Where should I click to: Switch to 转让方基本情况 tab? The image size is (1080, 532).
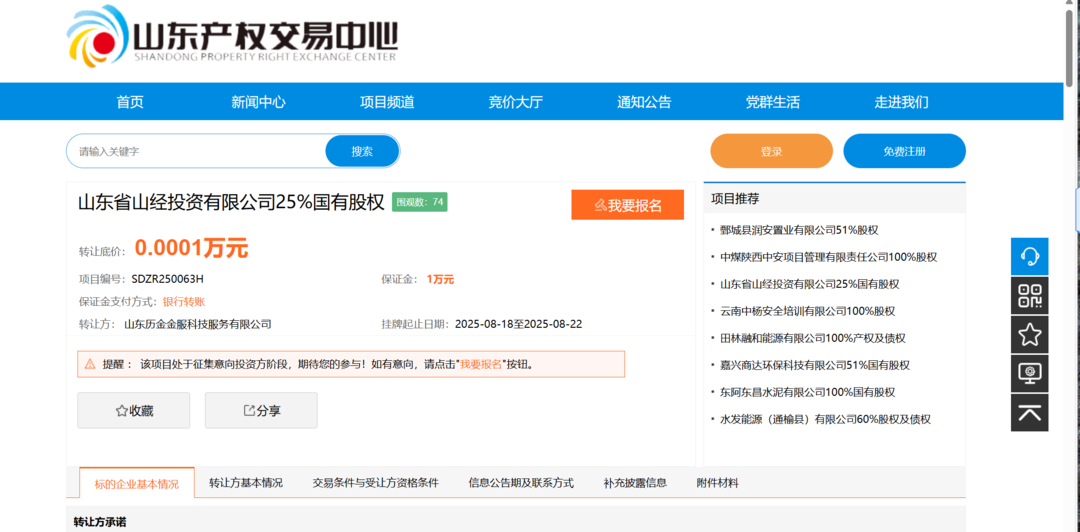click(x=246, y=482)
